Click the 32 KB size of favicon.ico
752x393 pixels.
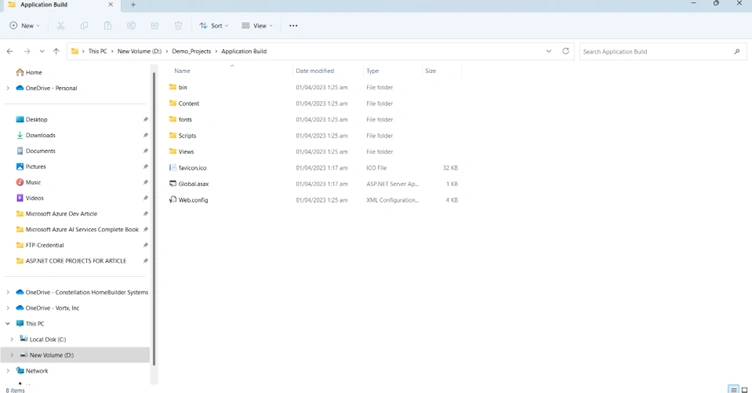[x=450, y=168]
